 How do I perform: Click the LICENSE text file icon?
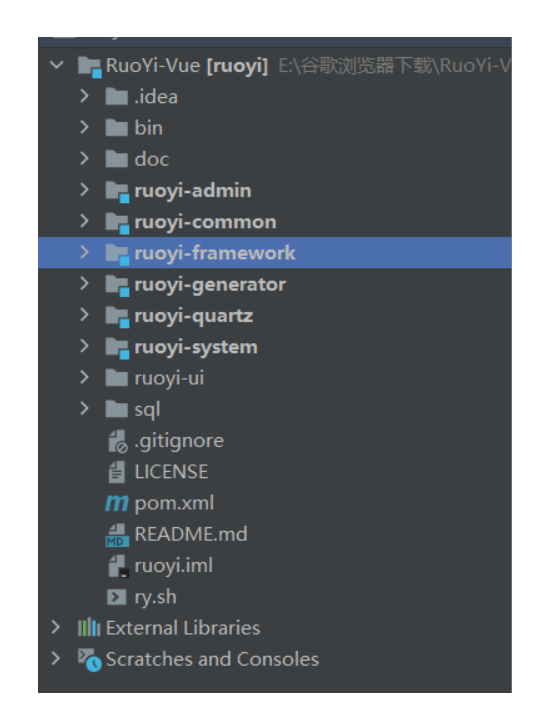[117, 472]
